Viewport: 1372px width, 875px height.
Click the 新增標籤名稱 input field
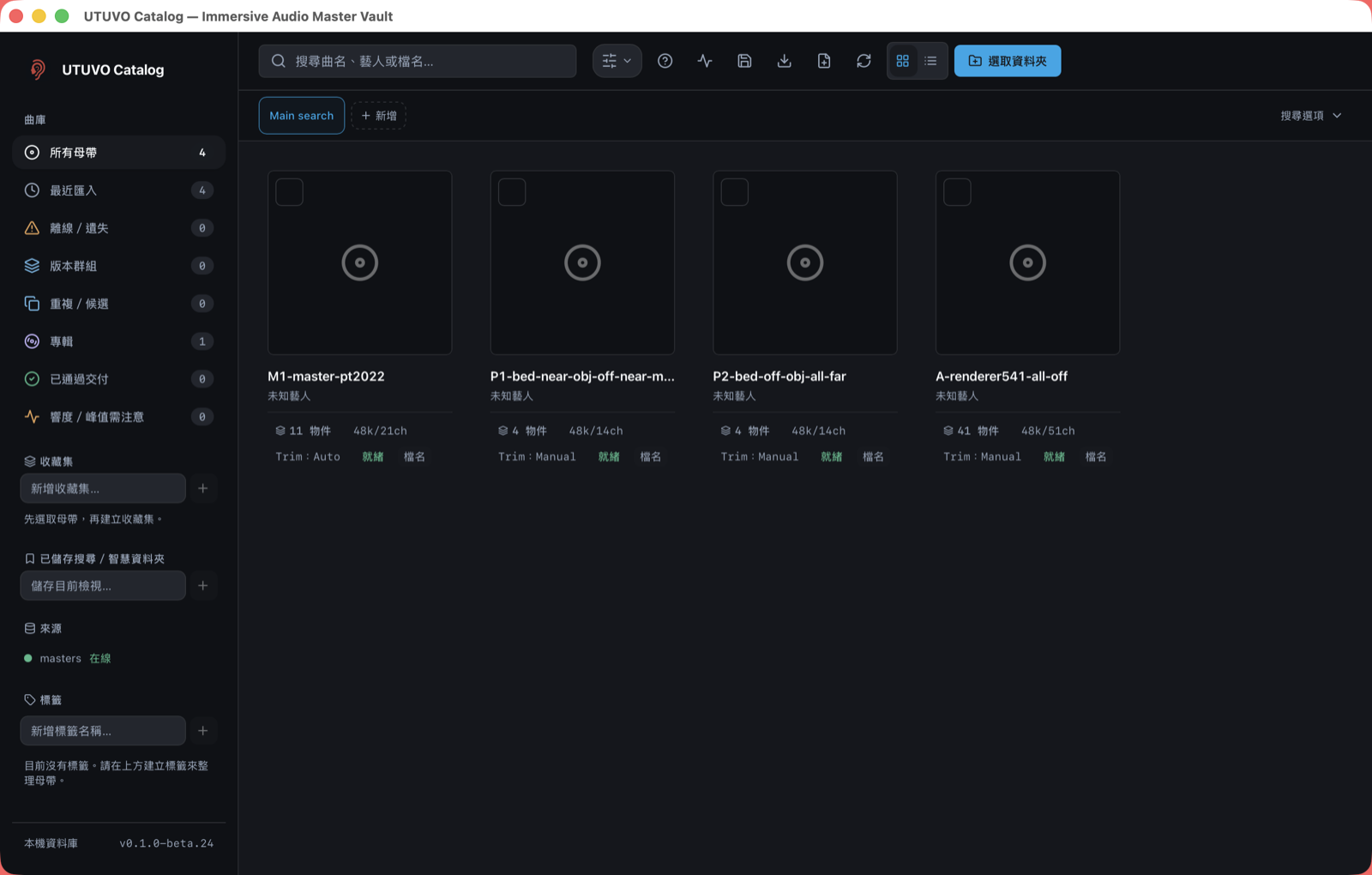pyautogui.click(x=103, y=731)
